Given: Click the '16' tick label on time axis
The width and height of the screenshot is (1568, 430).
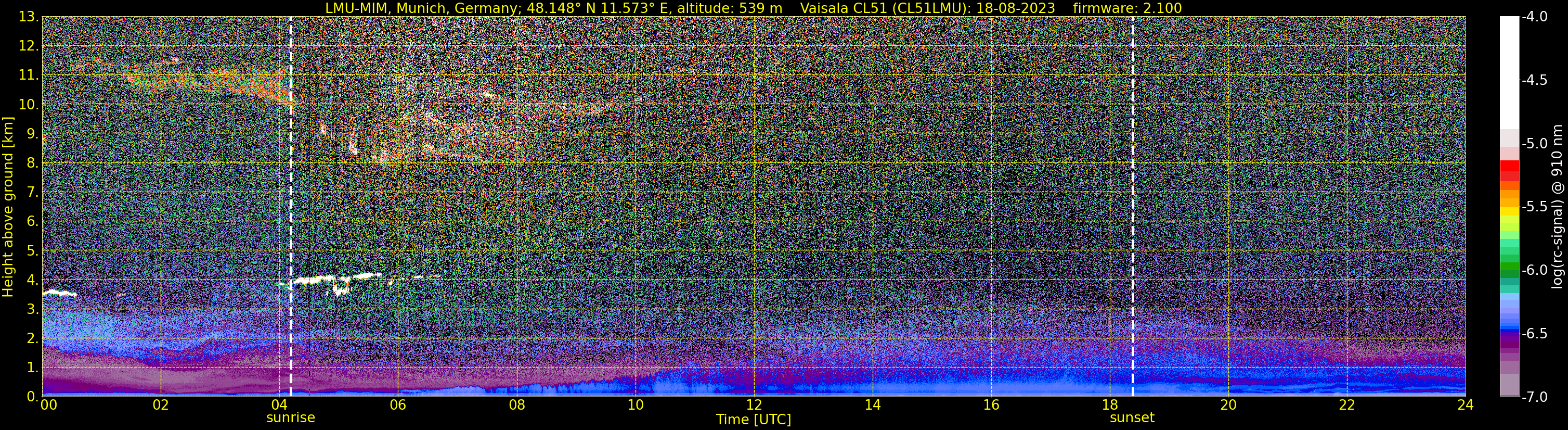Looking at the screenshot, I should coord(991,405).
